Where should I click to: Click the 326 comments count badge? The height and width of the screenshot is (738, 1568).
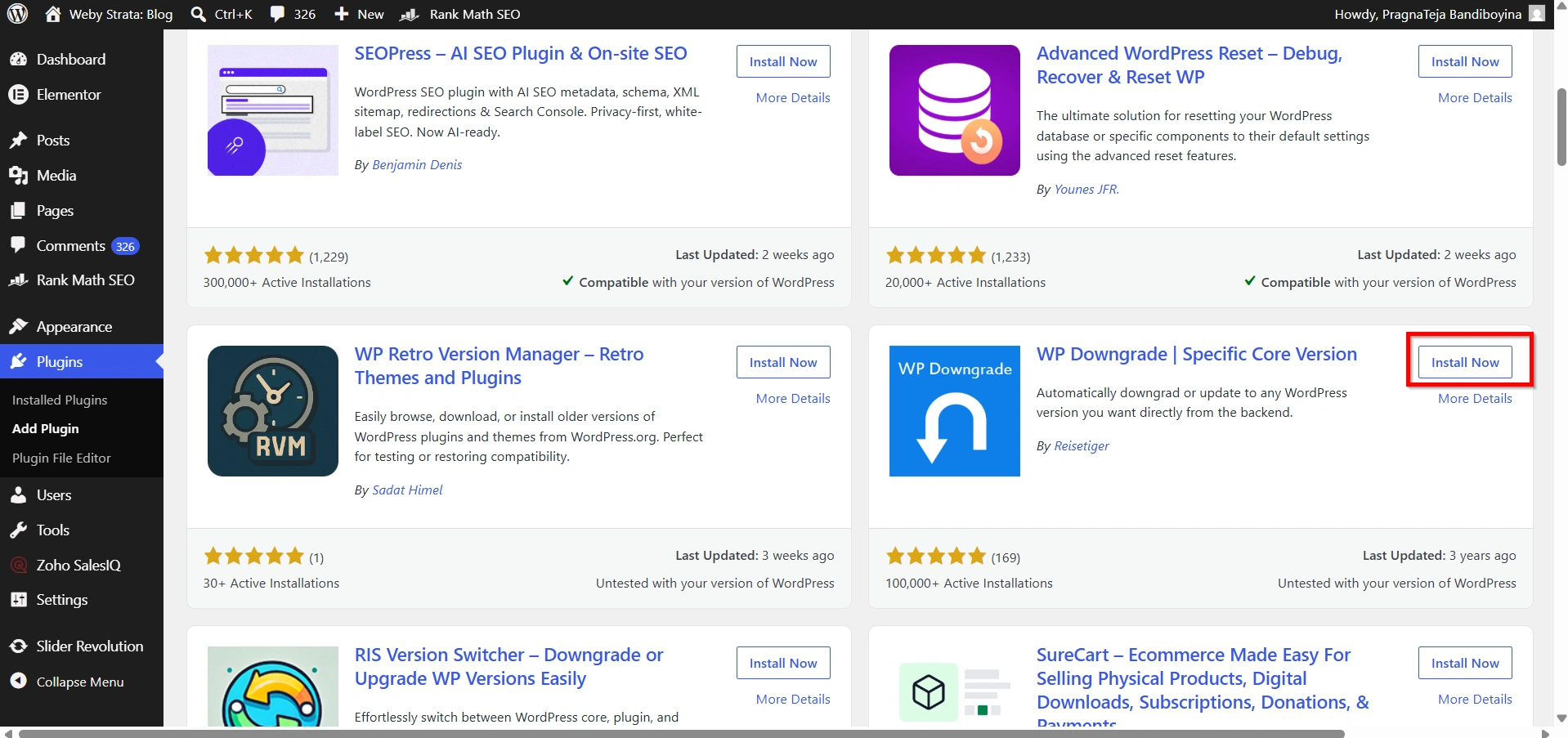point(125,246)
